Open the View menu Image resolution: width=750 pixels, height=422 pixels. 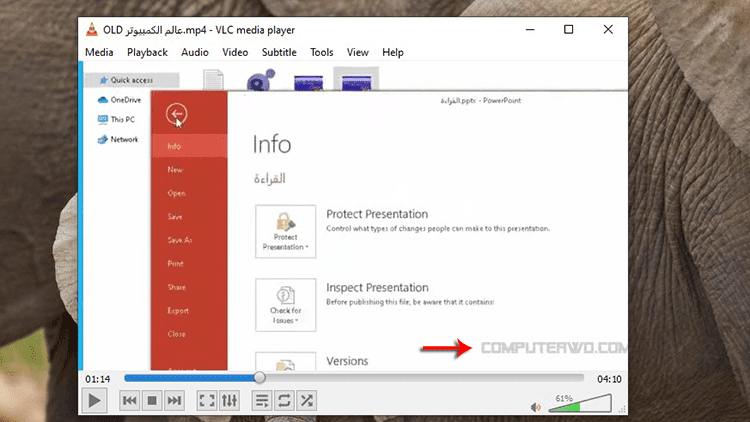tap(358, 52)
